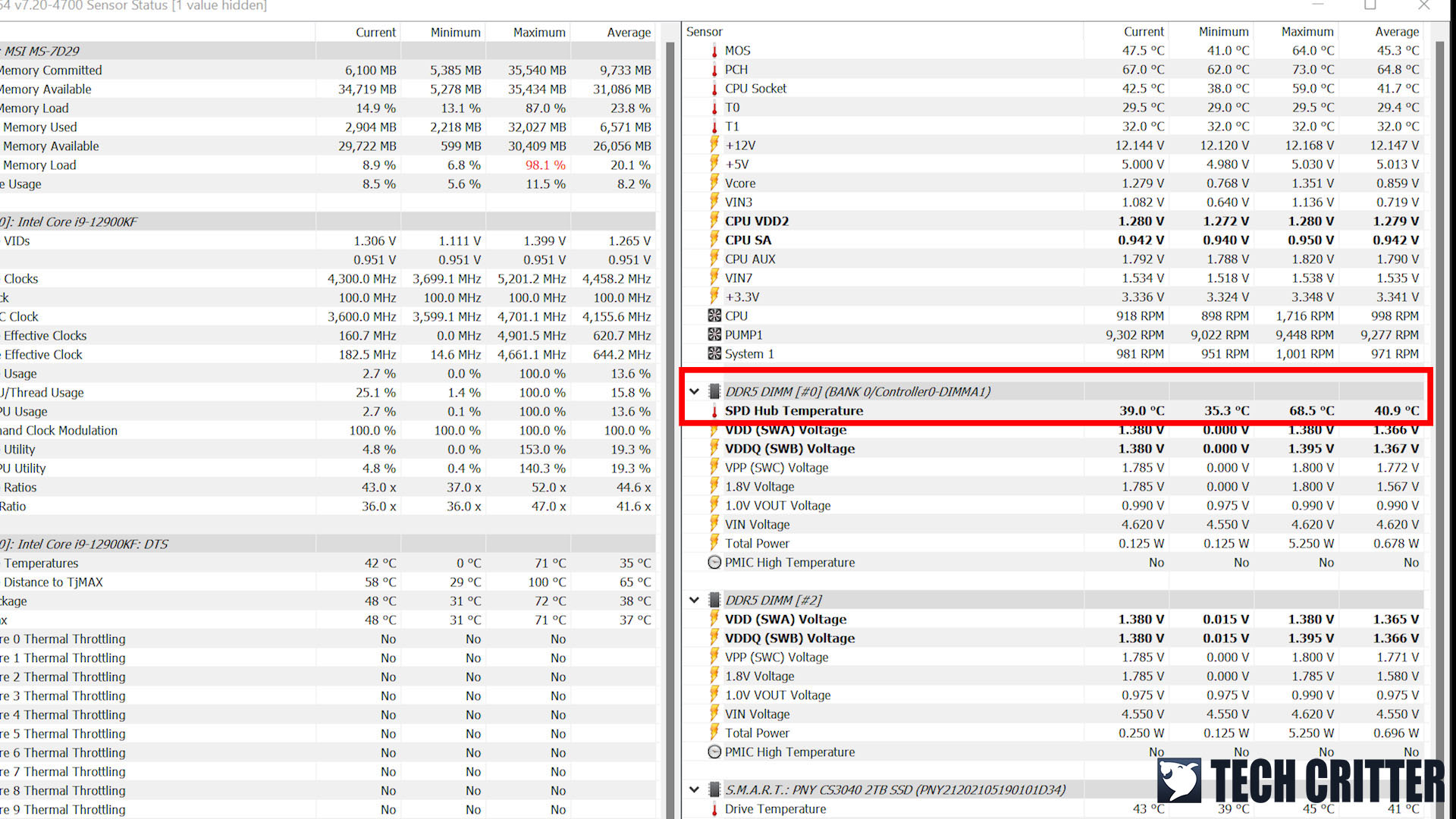Image resolution: width=1456 pixels, height=819 pixels.
Task: Select the MSI MS-7D29 group header
Action: pos(328,51)
